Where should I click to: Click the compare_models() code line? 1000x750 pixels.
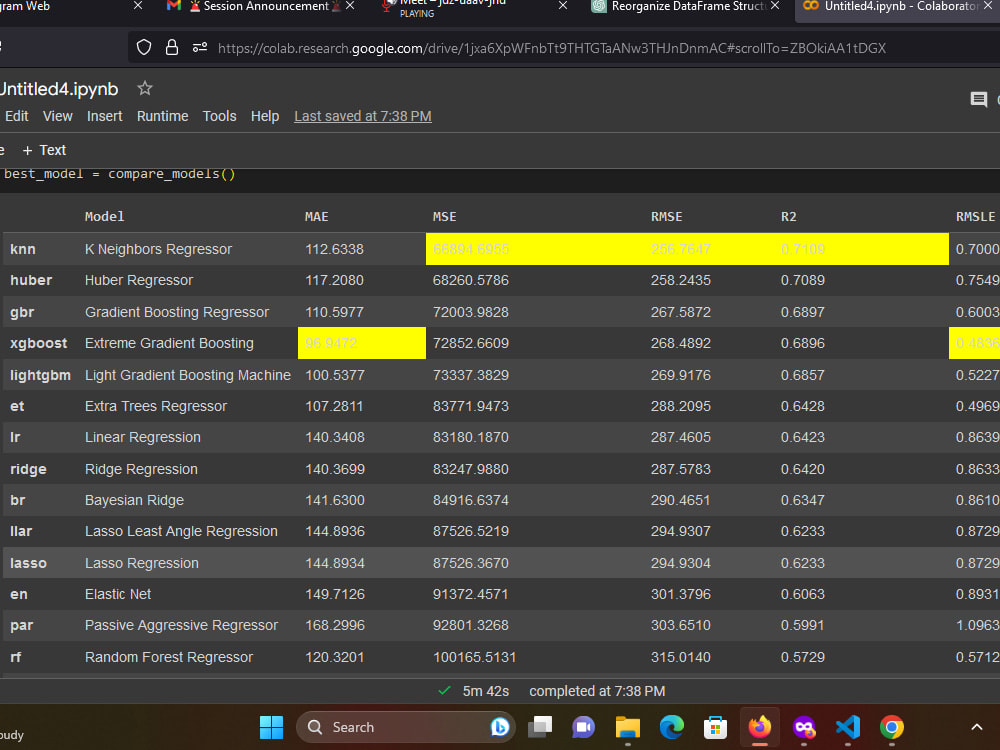tap(120, 173)
